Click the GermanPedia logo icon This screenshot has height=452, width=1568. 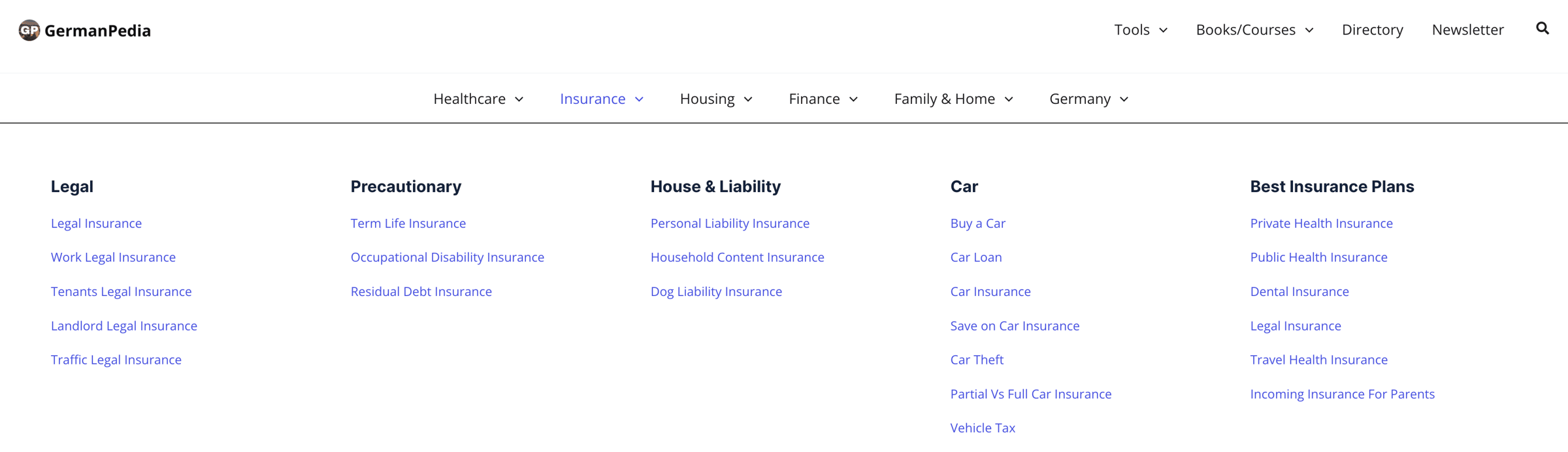[29, 30]
